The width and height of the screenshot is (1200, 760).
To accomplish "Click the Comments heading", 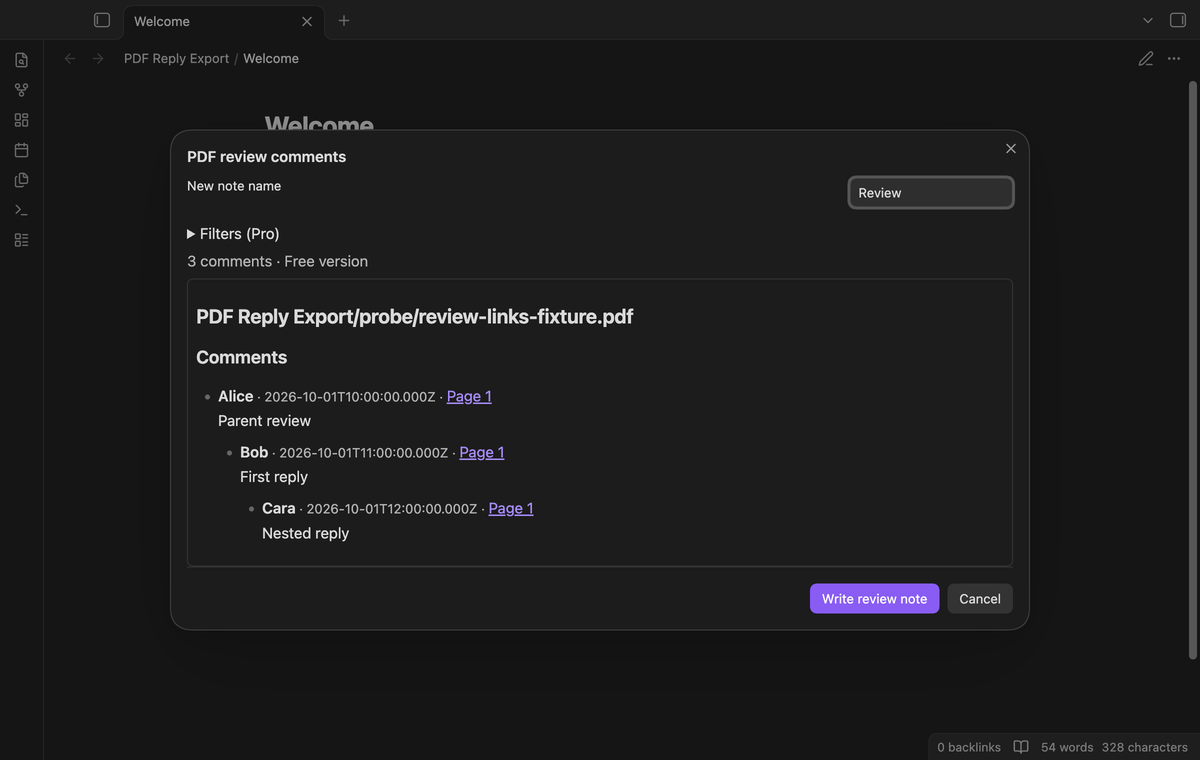I will point(241,357).
